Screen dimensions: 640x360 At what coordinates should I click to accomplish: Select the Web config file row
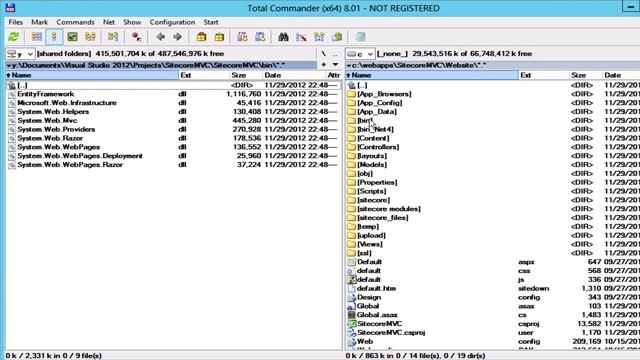(x=493, y=341)
